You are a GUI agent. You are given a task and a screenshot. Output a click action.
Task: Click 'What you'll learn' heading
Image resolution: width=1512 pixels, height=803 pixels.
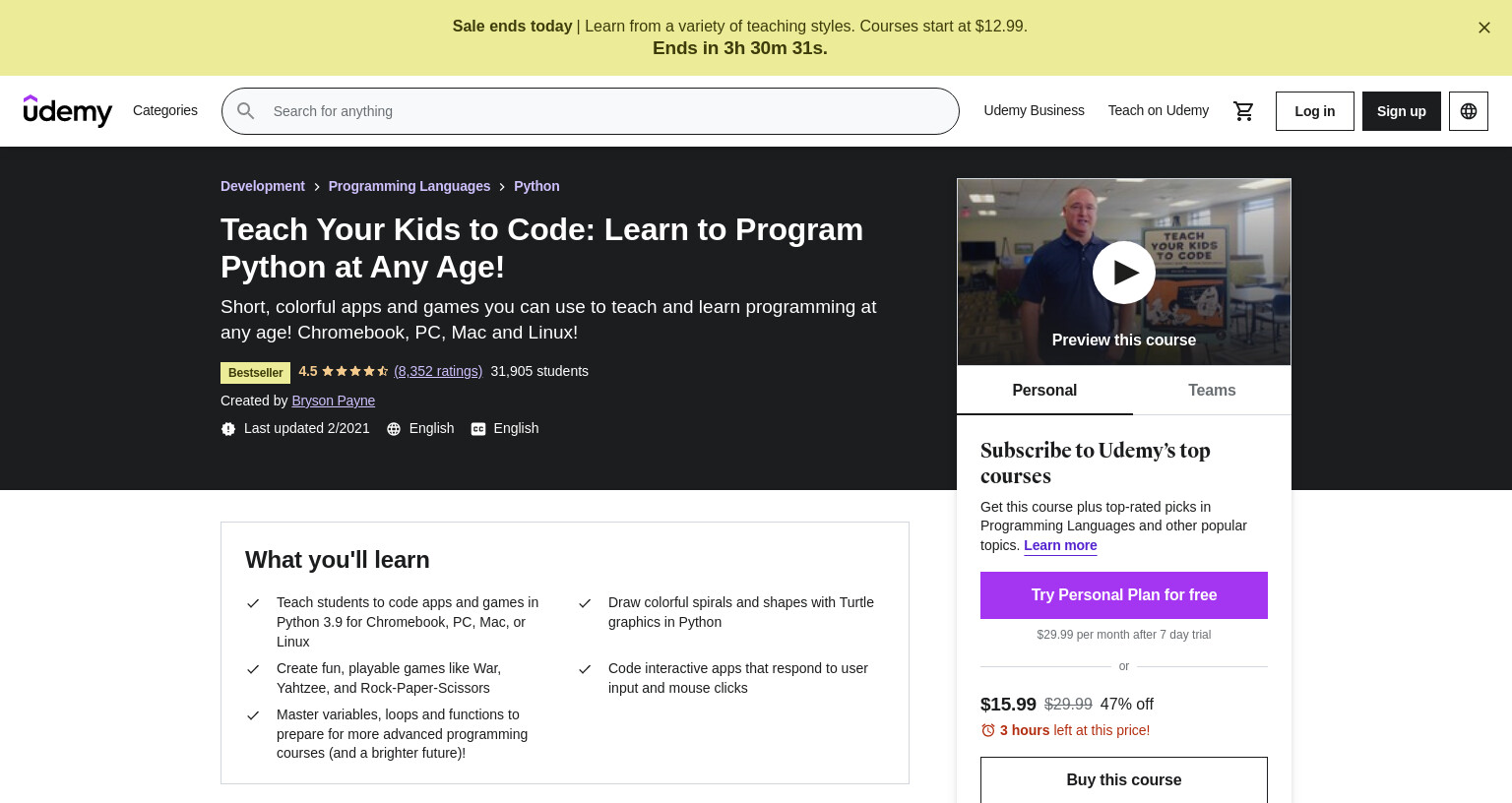coord(338,560)
